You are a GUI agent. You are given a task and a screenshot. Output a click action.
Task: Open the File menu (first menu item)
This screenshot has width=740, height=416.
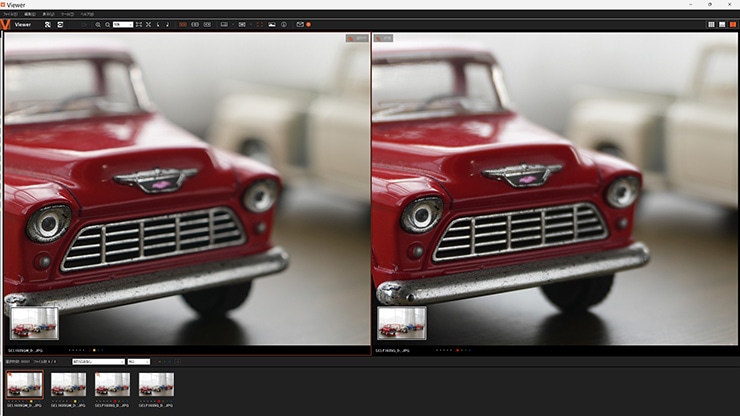10,14
